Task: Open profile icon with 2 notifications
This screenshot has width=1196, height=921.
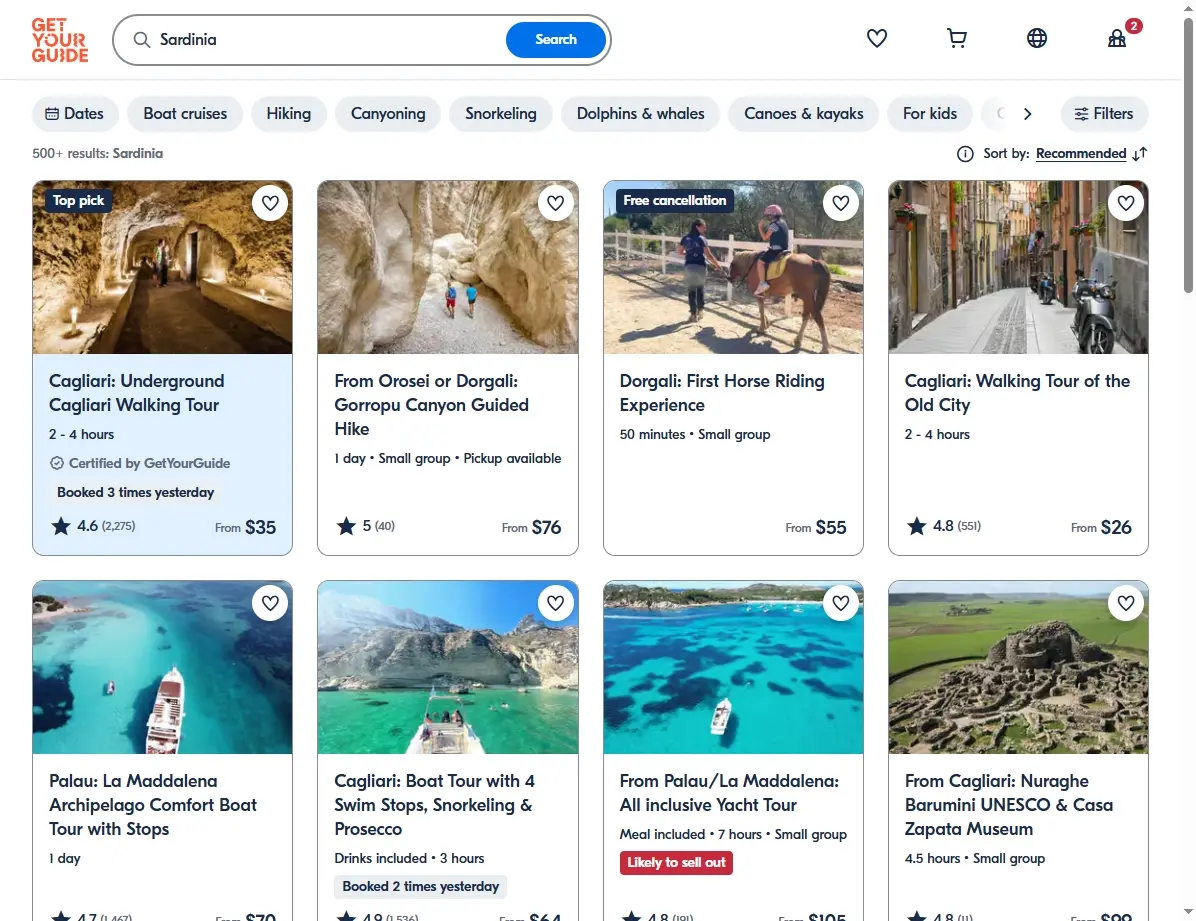Action: click(x=1117, y=38)
